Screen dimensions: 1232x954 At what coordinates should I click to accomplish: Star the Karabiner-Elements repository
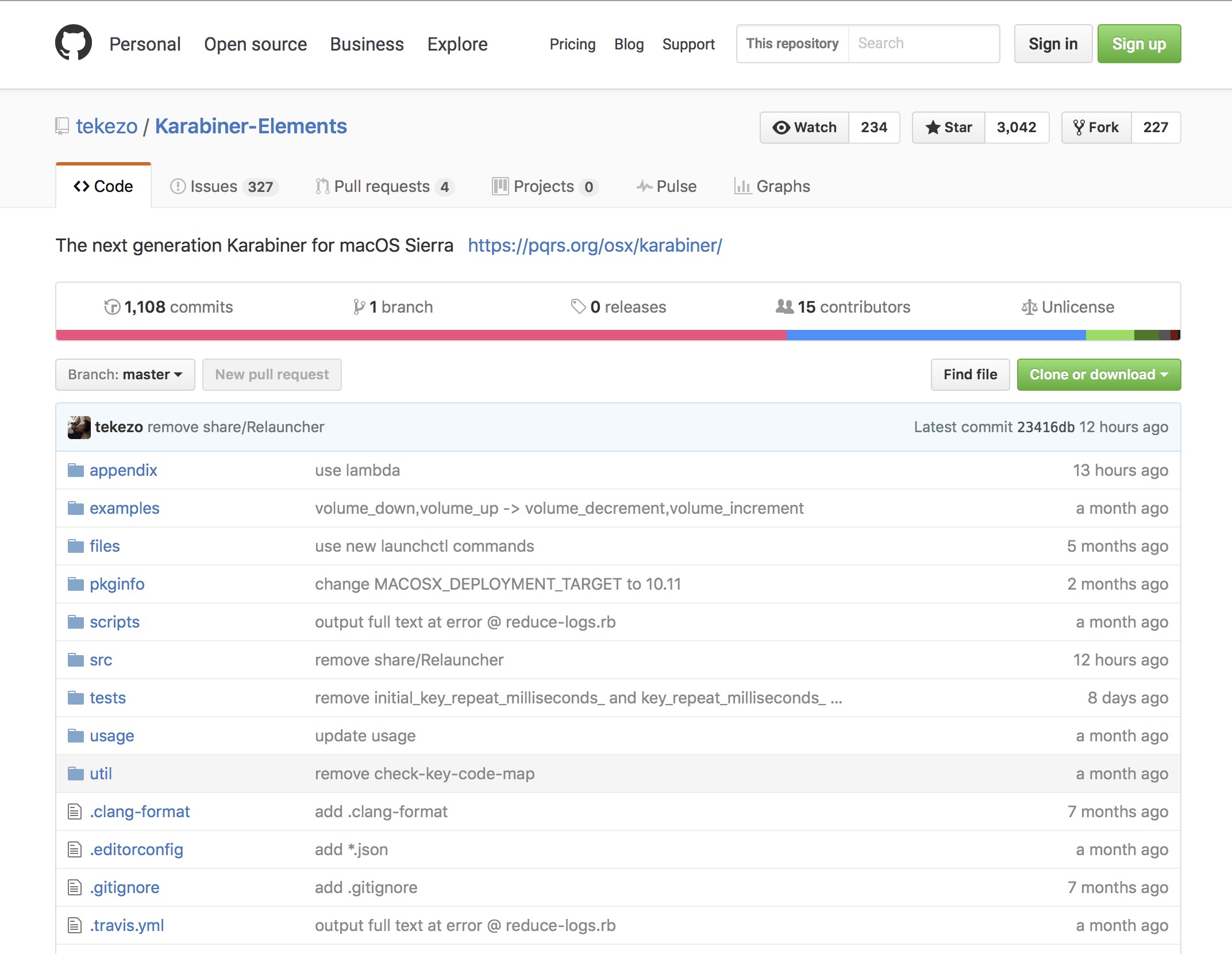[x=949, y=128]
